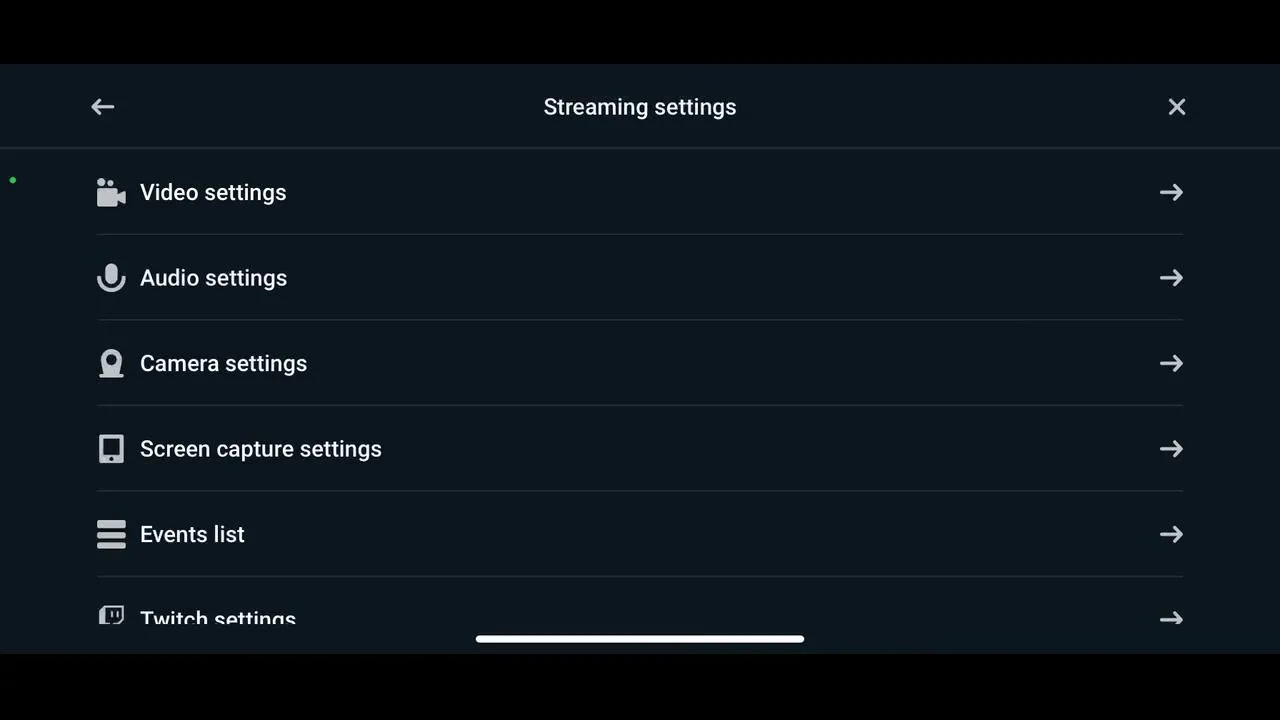Close the Streaming settings panel
Image resolution: width=1280 pixels, height=720 pixels.
click(1177, 107)
